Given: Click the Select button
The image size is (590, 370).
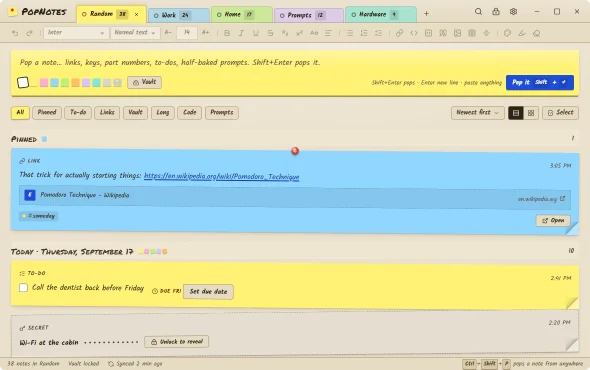Looking at the screenshot, I should click(560, 113).
